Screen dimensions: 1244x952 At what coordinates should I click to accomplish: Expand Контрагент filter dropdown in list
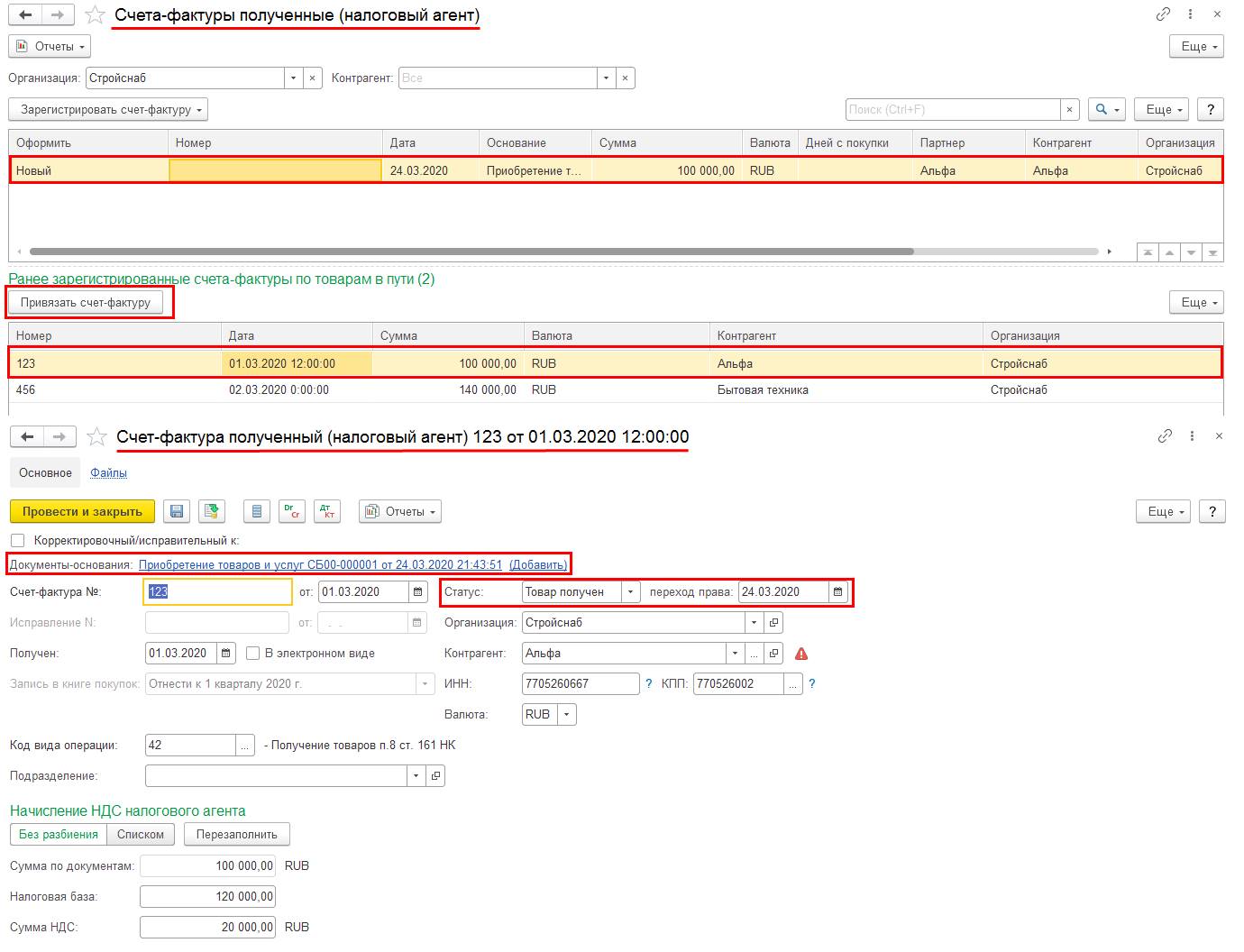click(x=607, y=78)
